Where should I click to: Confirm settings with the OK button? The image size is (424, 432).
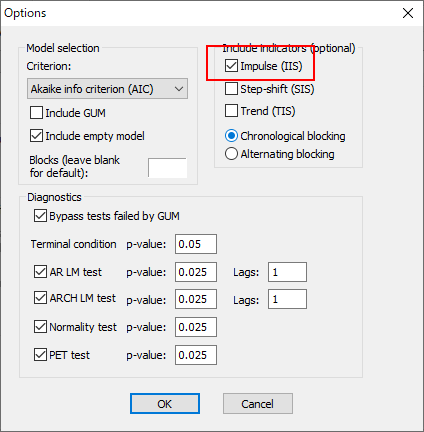165,404
